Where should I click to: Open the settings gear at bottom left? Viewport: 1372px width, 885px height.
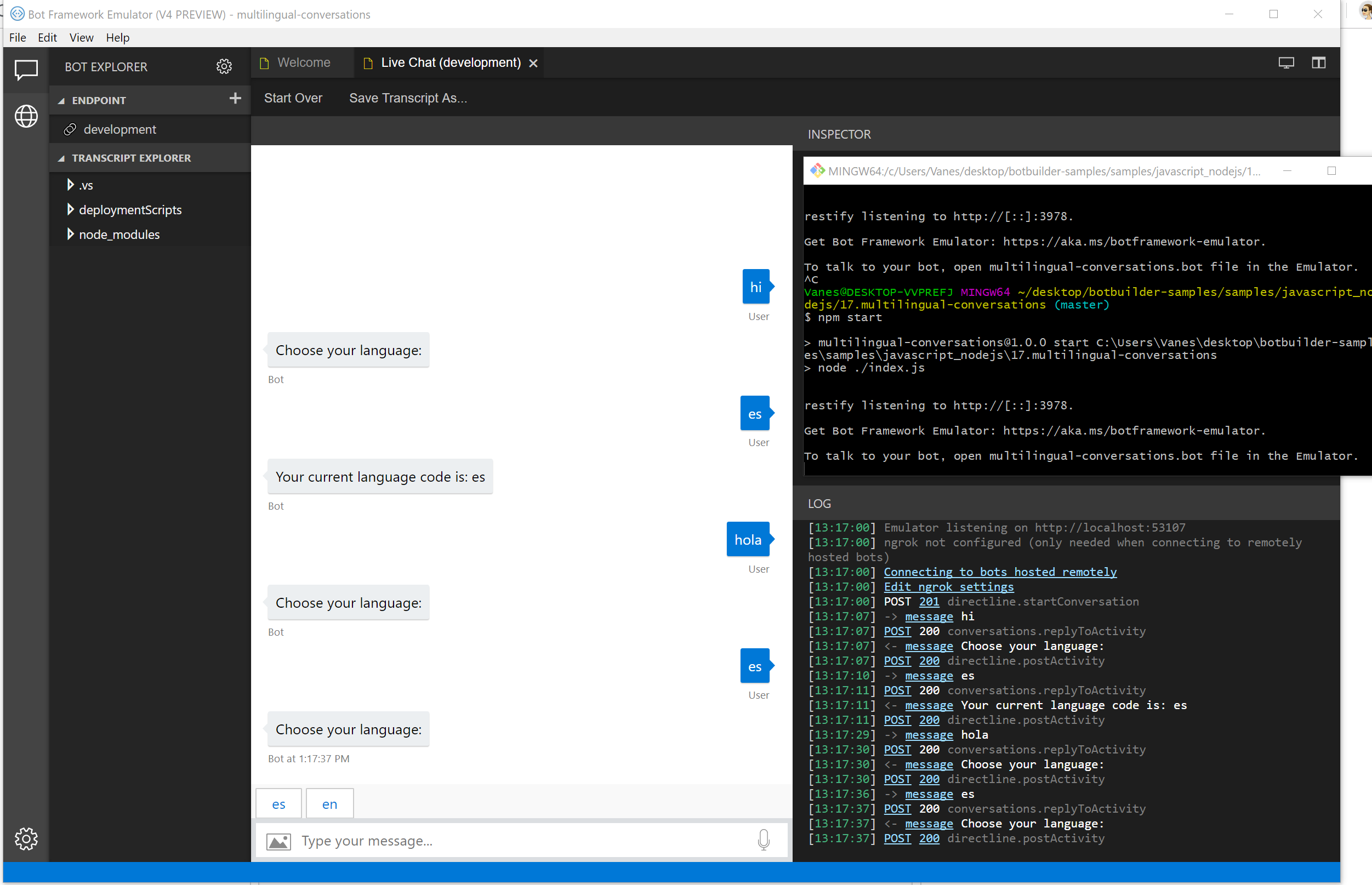tap(26, 838)
